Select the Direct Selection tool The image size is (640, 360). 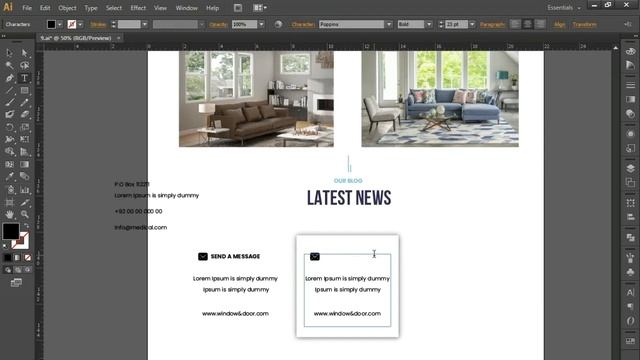(24, 53)
